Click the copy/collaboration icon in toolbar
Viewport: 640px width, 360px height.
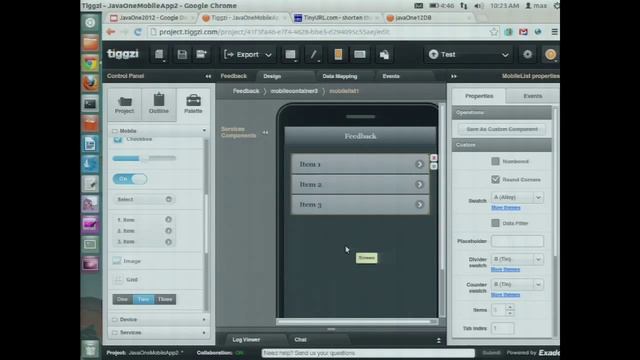pyautogui.click(x=384, y=55)
